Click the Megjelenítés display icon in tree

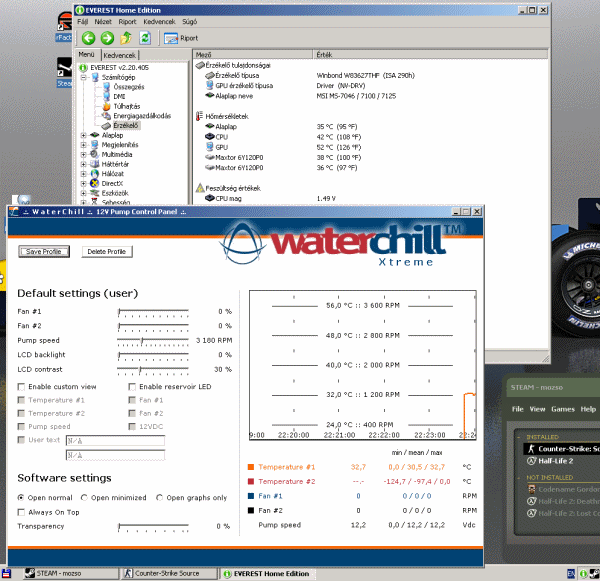coord(95,145)
